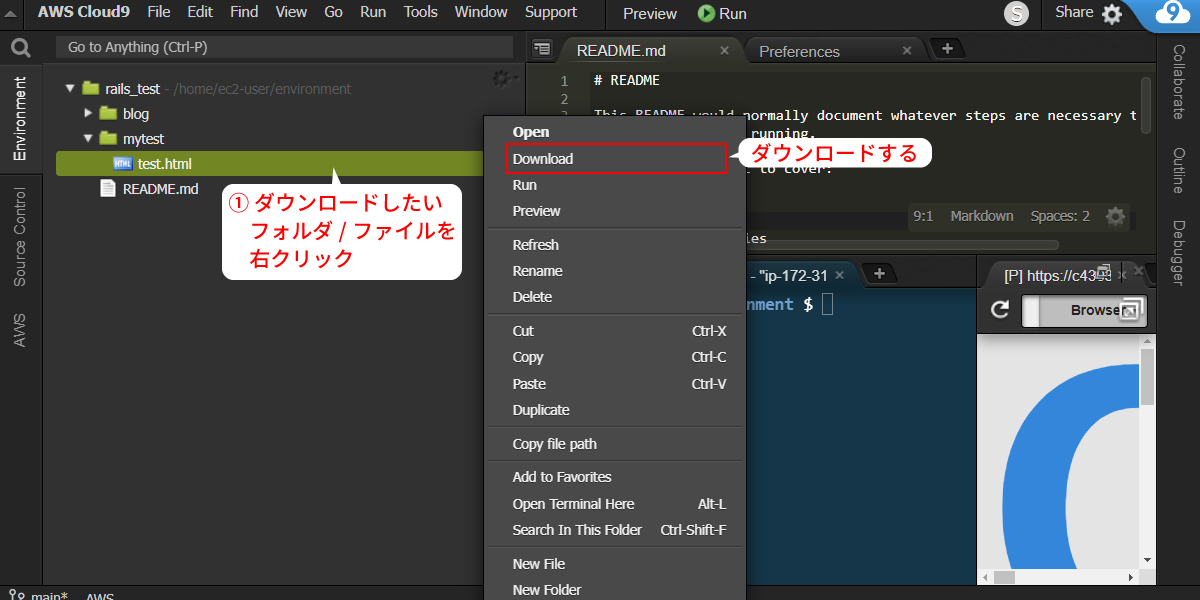Click the Share settings gear icon

coord(1112,14)
